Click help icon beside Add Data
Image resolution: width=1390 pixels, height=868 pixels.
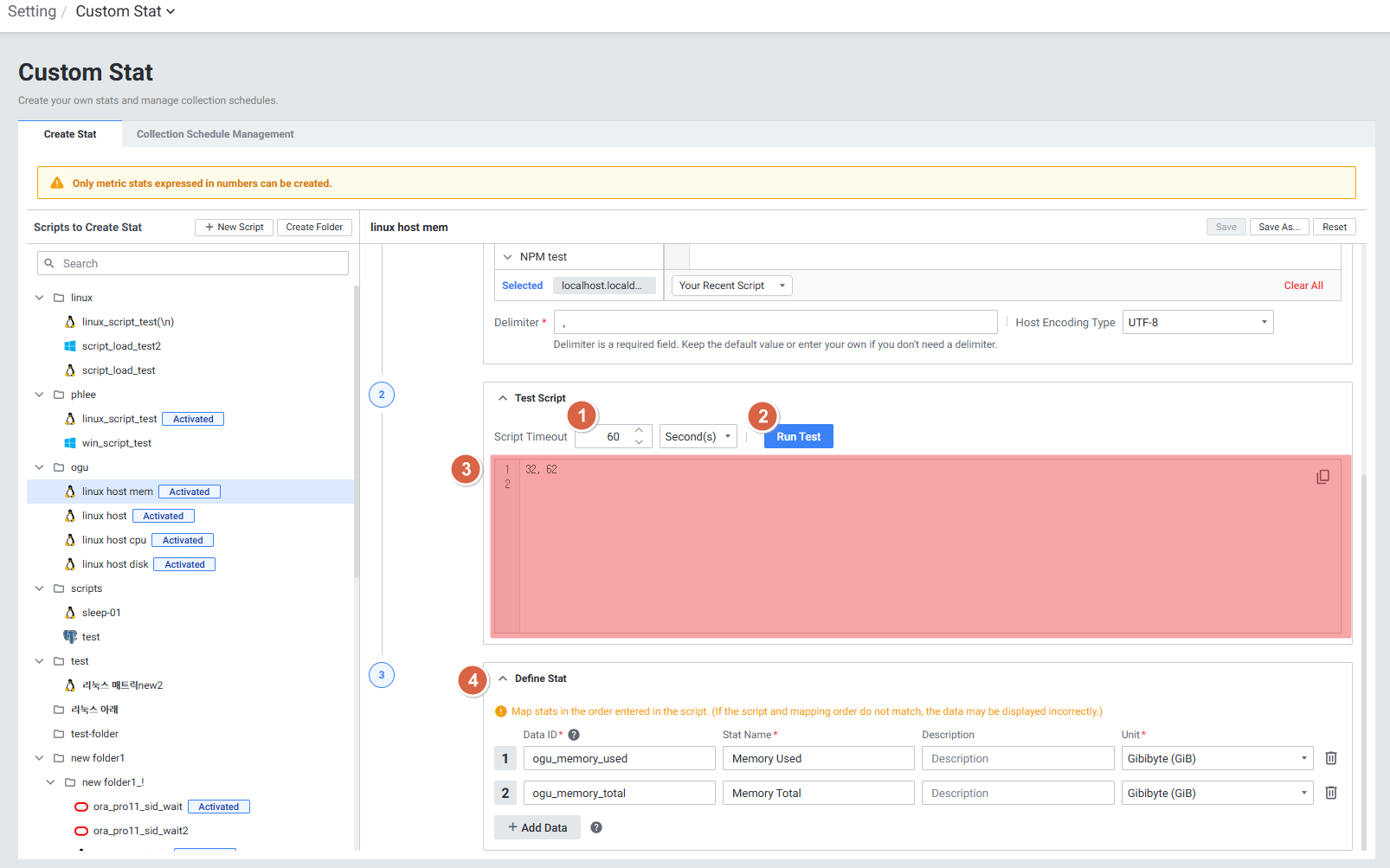coord(596,827)
